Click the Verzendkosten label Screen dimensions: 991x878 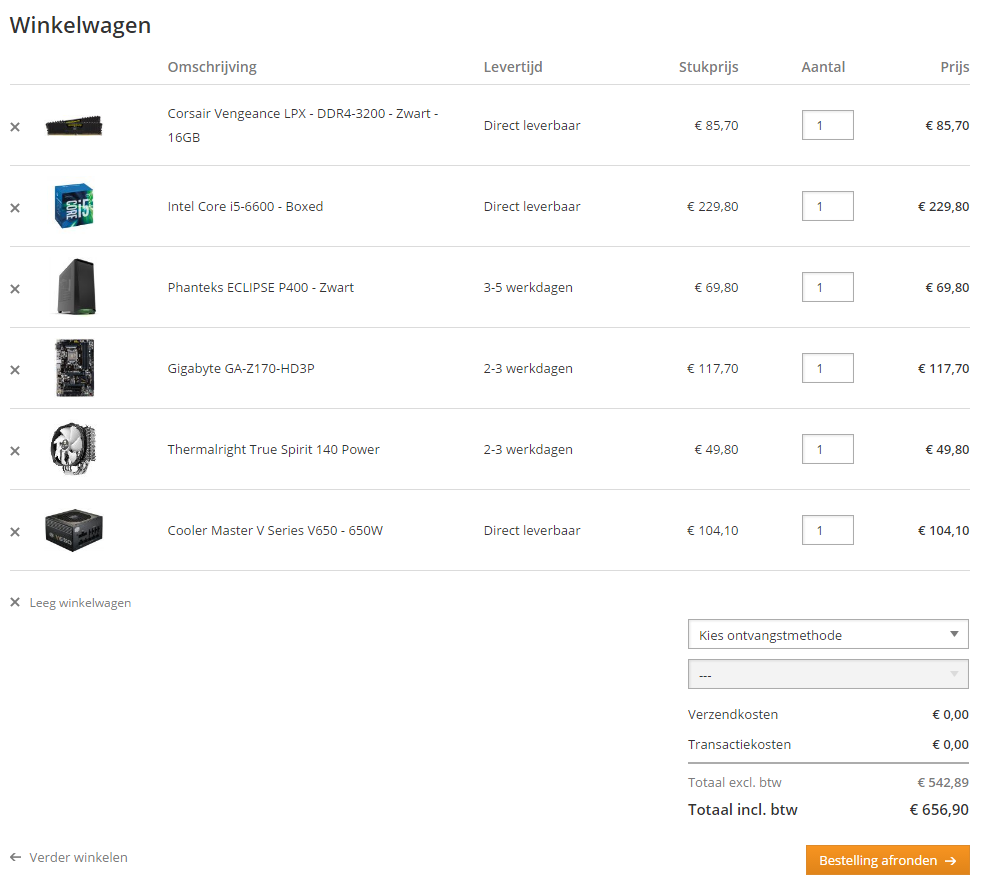tap(733, 715)
